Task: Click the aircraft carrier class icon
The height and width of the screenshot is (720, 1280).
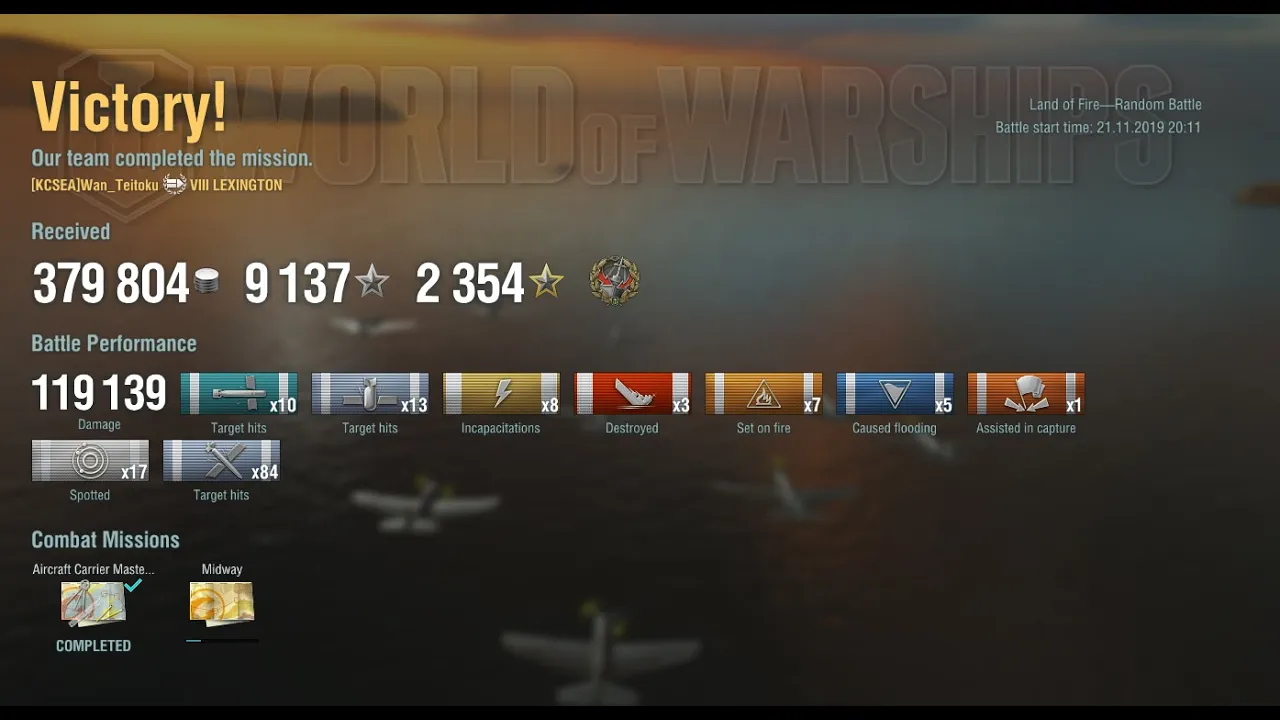Action: pos(175,184)
